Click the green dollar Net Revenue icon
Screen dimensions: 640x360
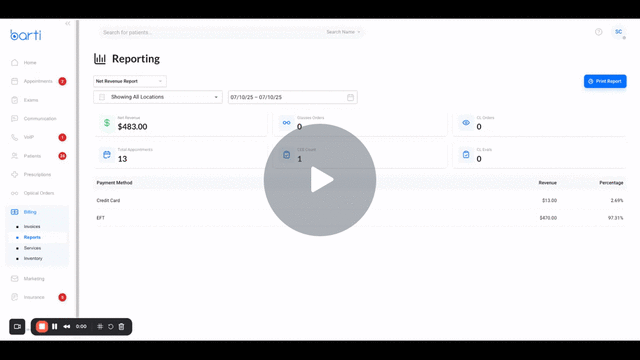click(107, 123)
